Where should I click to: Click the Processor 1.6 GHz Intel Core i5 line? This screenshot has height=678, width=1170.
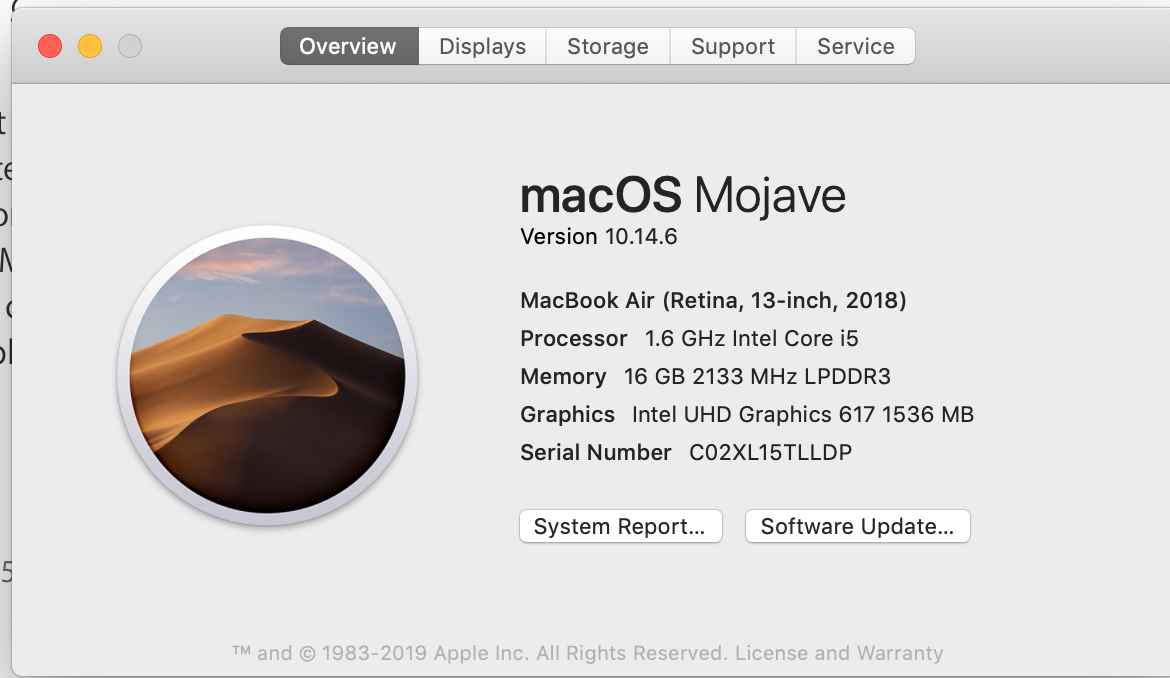click(x=689, y=339)
